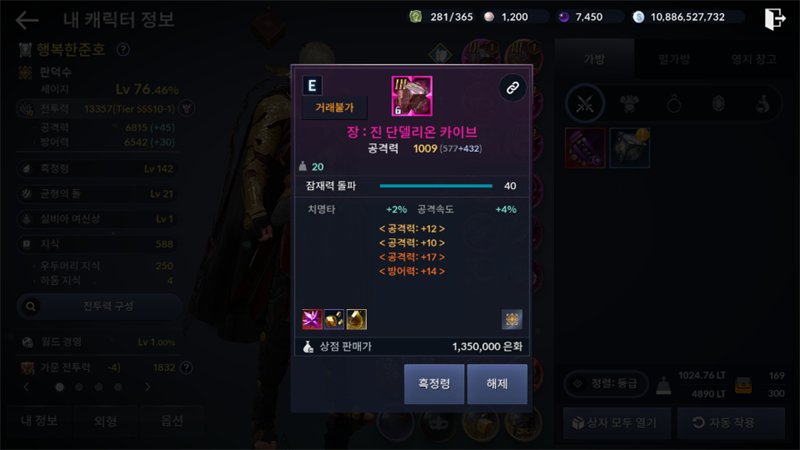Select the ring accessory category icon

tap(674, 104)
